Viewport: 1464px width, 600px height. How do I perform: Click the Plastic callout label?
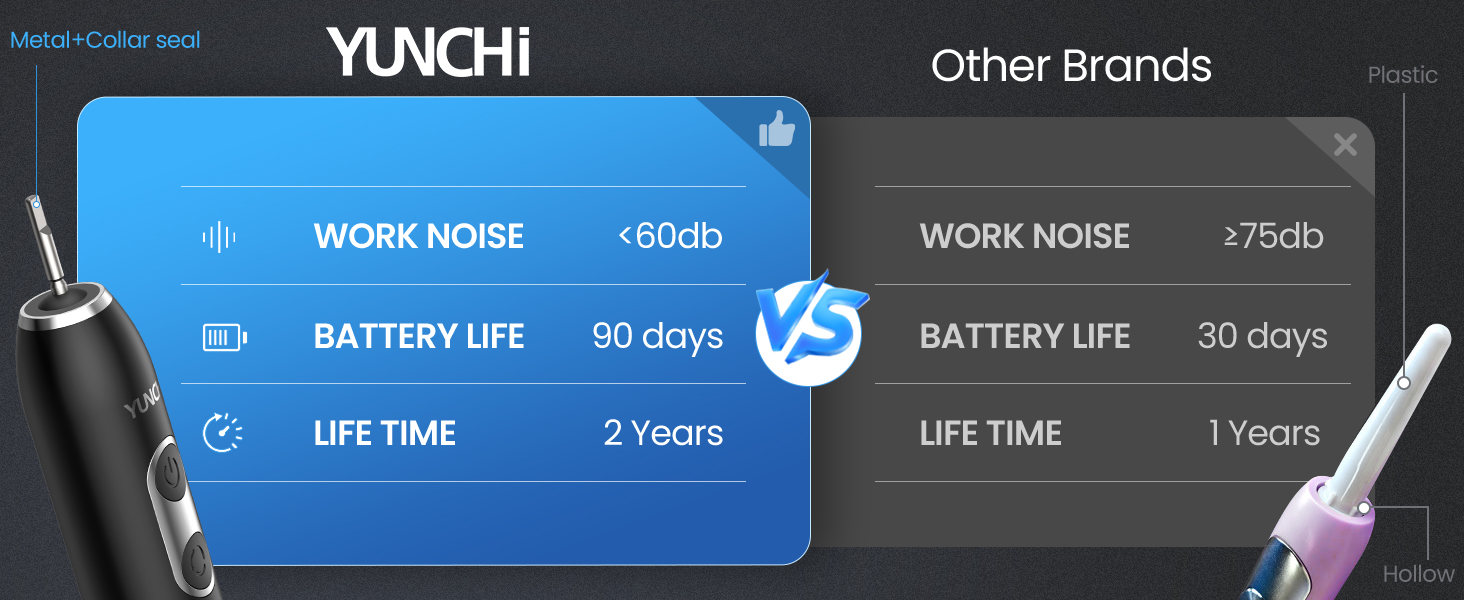tap(1402, 76)
